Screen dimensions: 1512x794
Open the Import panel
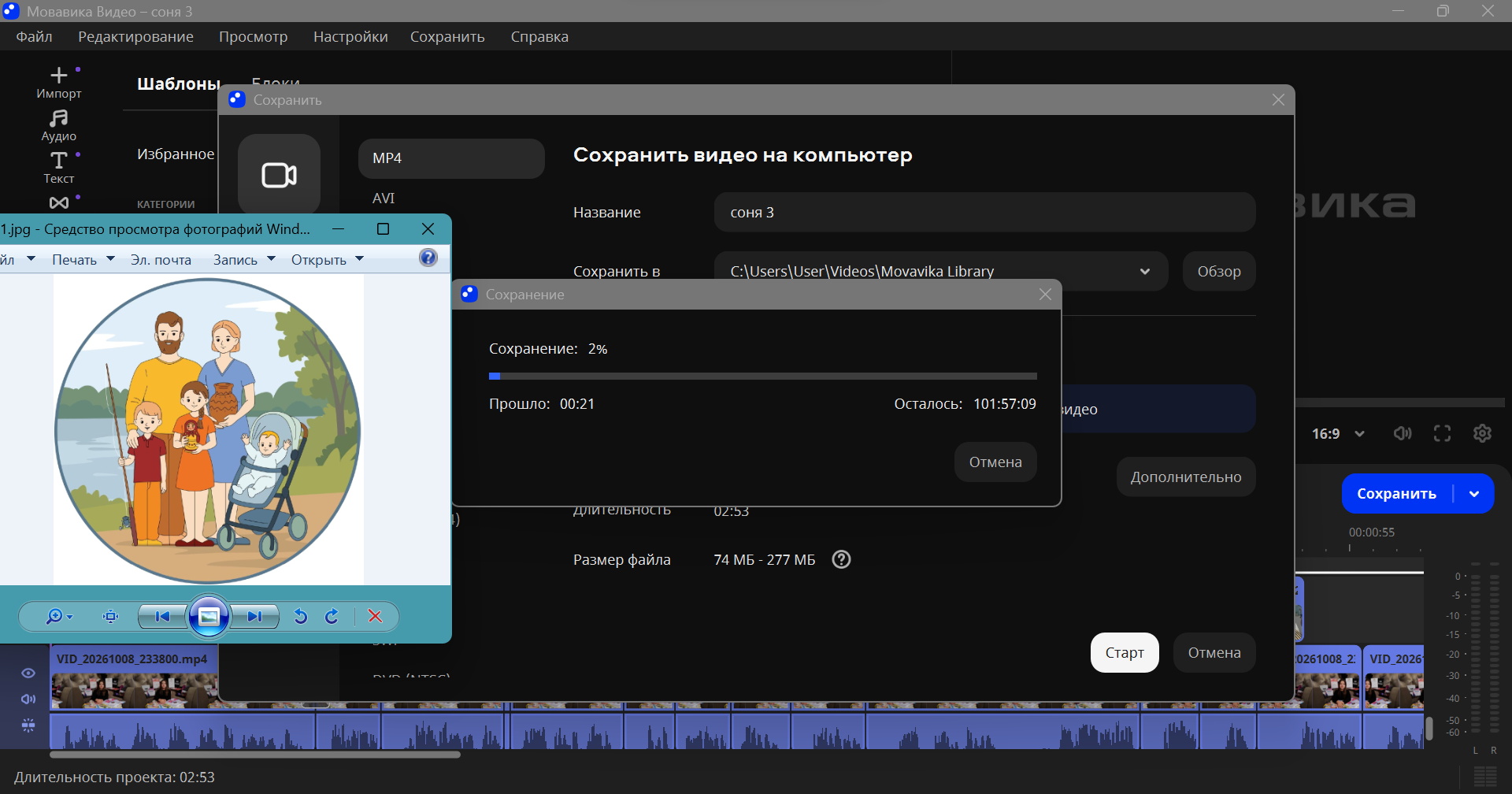point(59,82)
